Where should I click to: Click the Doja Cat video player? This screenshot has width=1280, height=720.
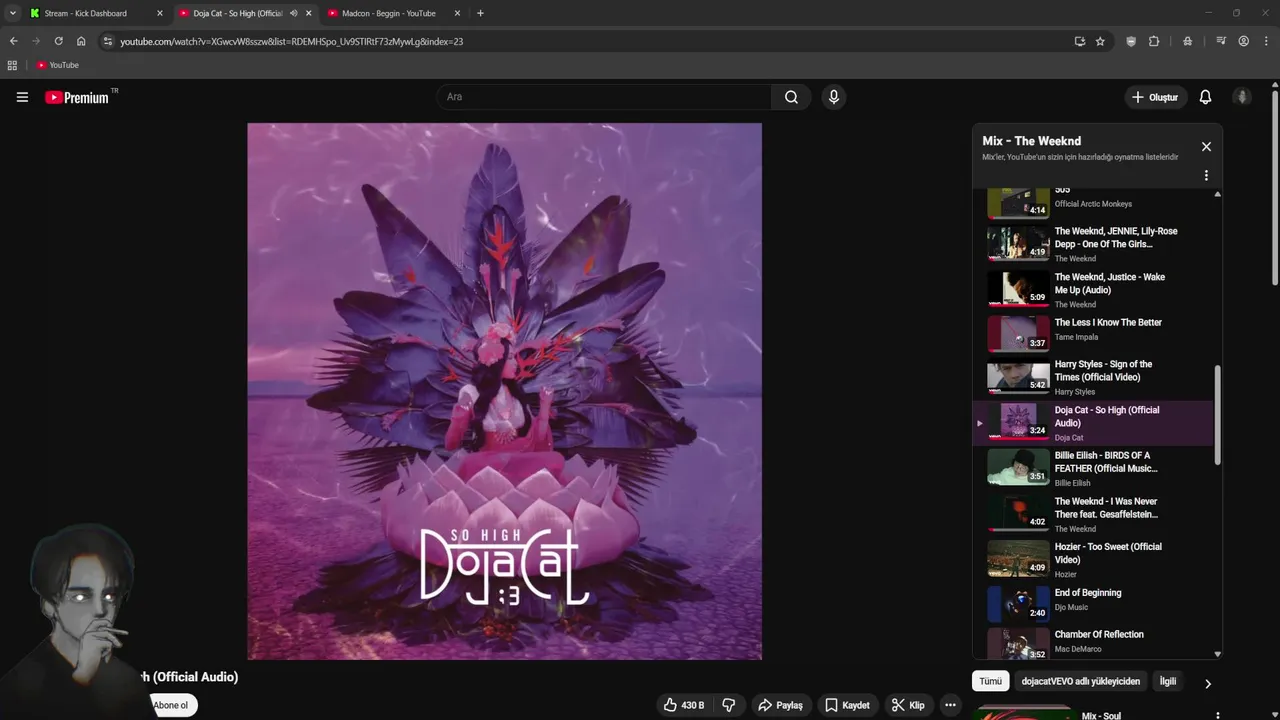[504, 391]
